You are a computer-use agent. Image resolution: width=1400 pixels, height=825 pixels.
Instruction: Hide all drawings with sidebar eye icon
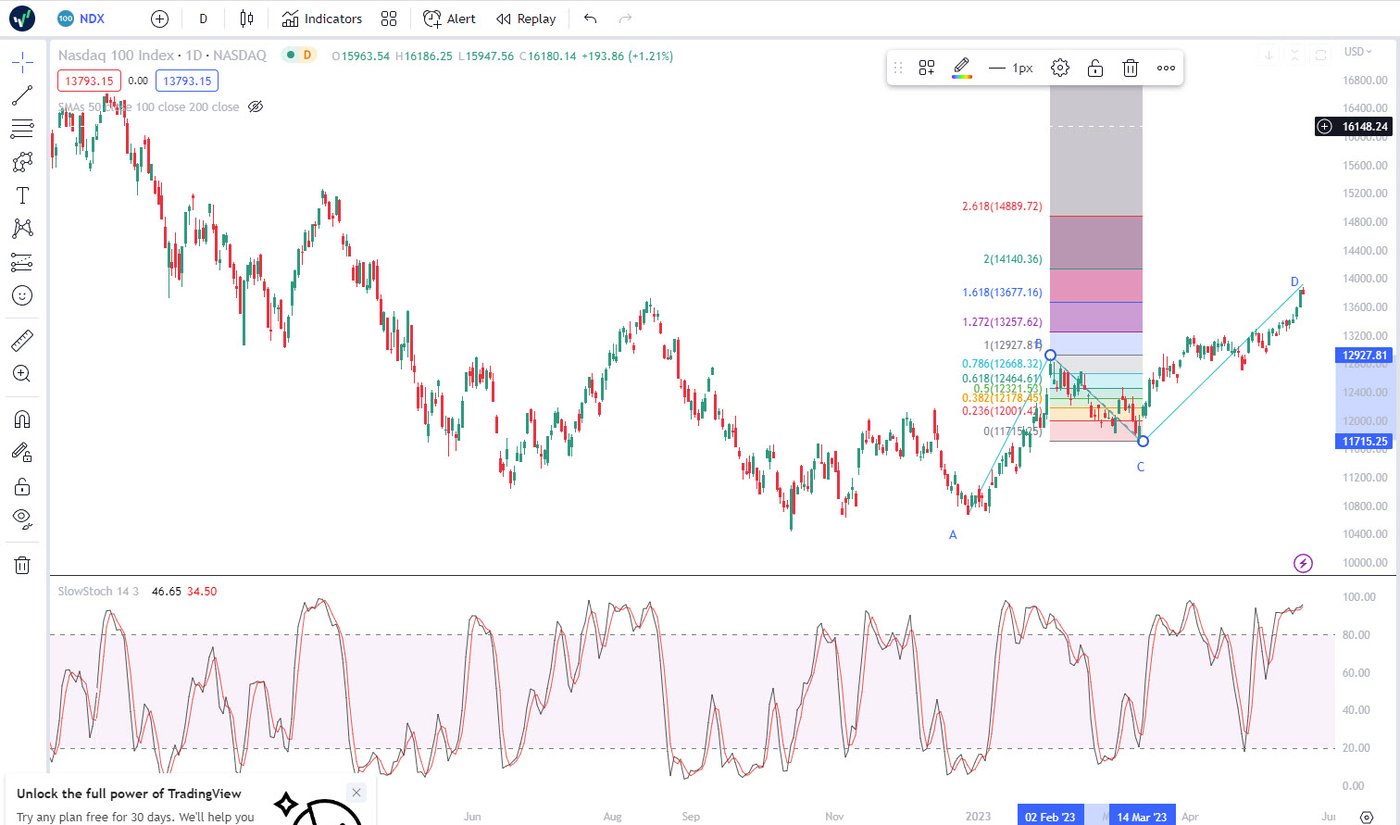(22, 518)
